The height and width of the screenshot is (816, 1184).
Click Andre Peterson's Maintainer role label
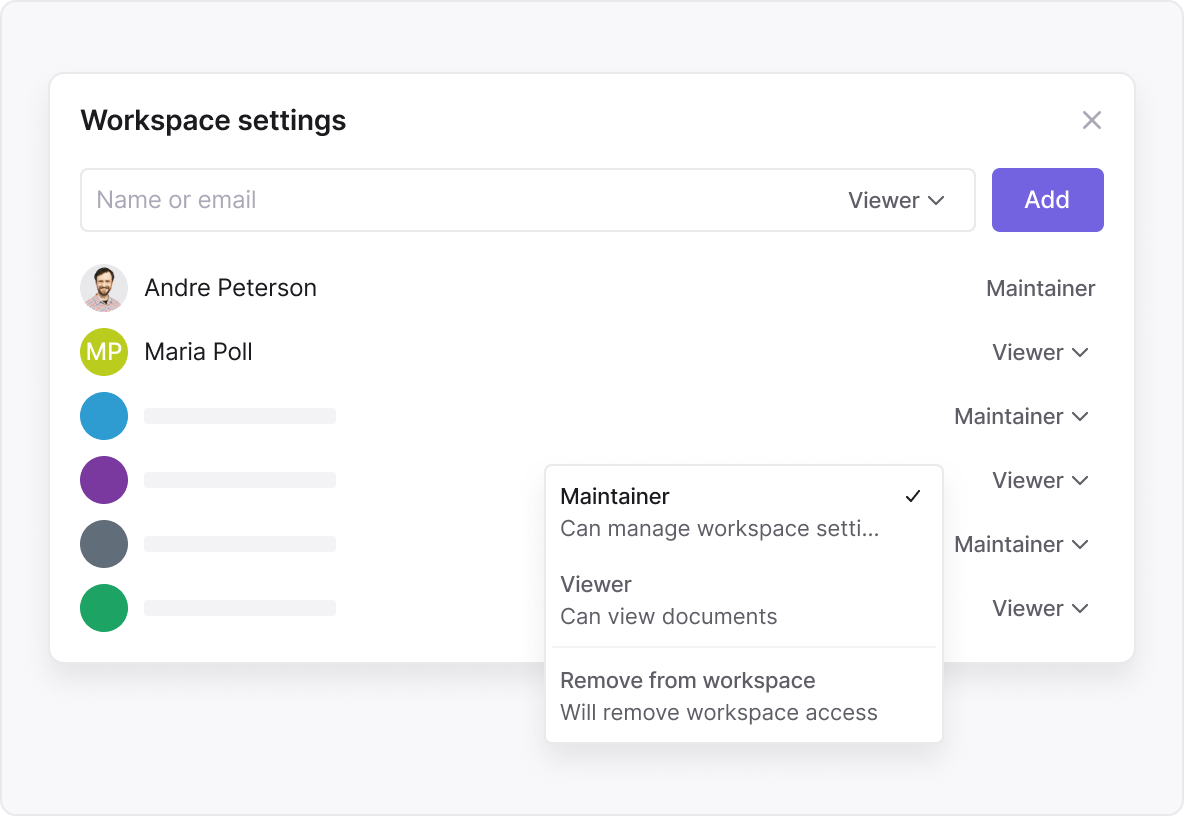(x=1040, y=288)
